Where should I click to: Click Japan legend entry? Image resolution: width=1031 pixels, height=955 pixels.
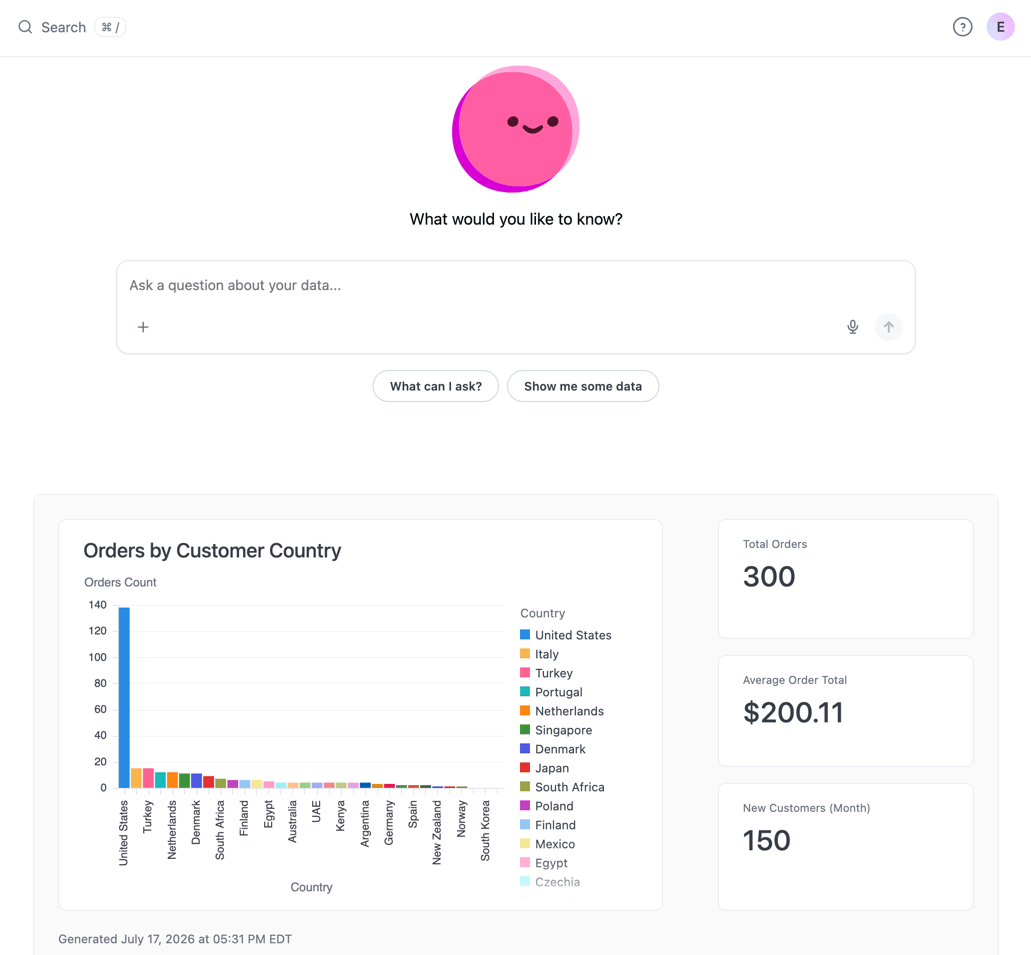click(x=544, y=768)
